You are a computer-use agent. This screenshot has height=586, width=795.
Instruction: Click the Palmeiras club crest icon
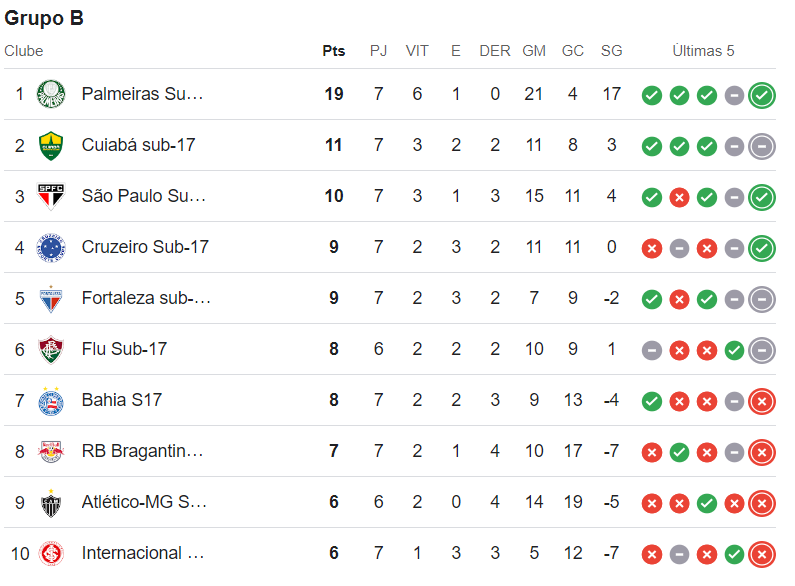(50, 94)
